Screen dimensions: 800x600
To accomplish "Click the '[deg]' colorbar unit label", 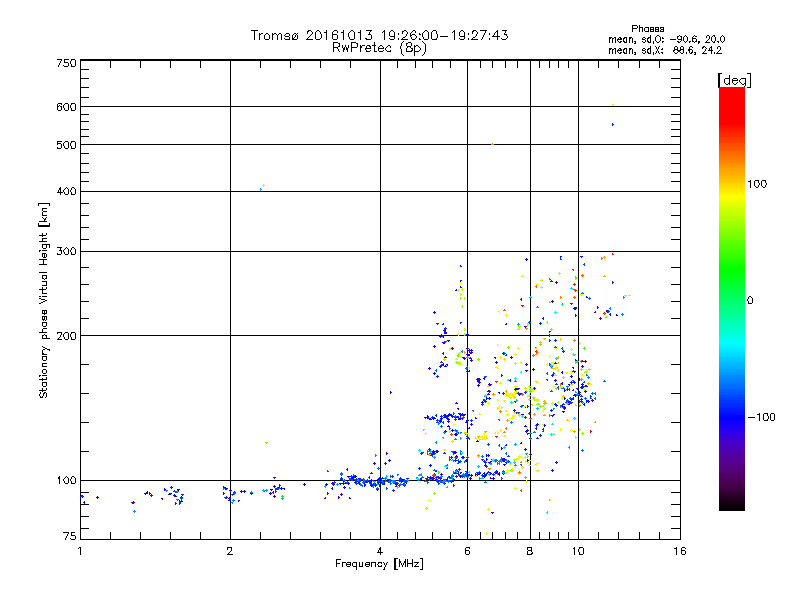I will (734, 80).
